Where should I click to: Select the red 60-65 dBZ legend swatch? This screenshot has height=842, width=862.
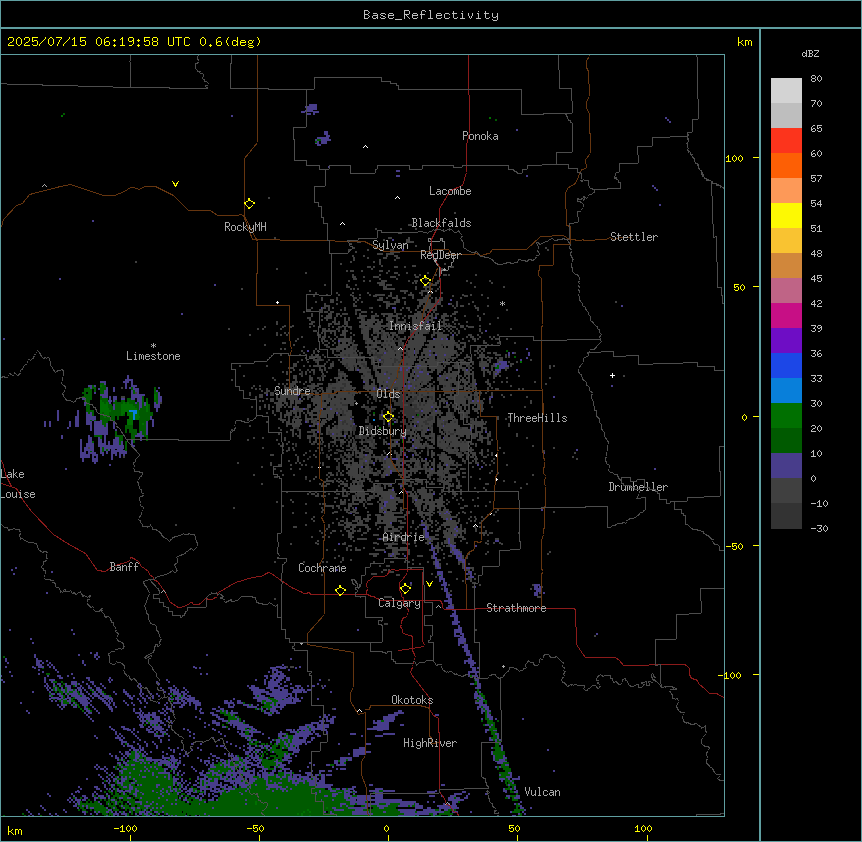pyautogui.click(x=786, y=141)
